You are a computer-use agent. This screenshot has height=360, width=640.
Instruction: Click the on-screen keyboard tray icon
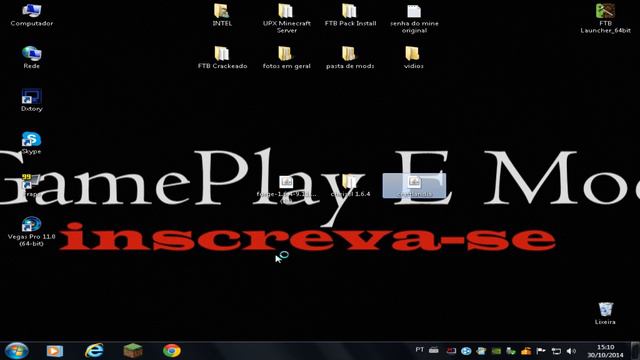click(434, 350)
